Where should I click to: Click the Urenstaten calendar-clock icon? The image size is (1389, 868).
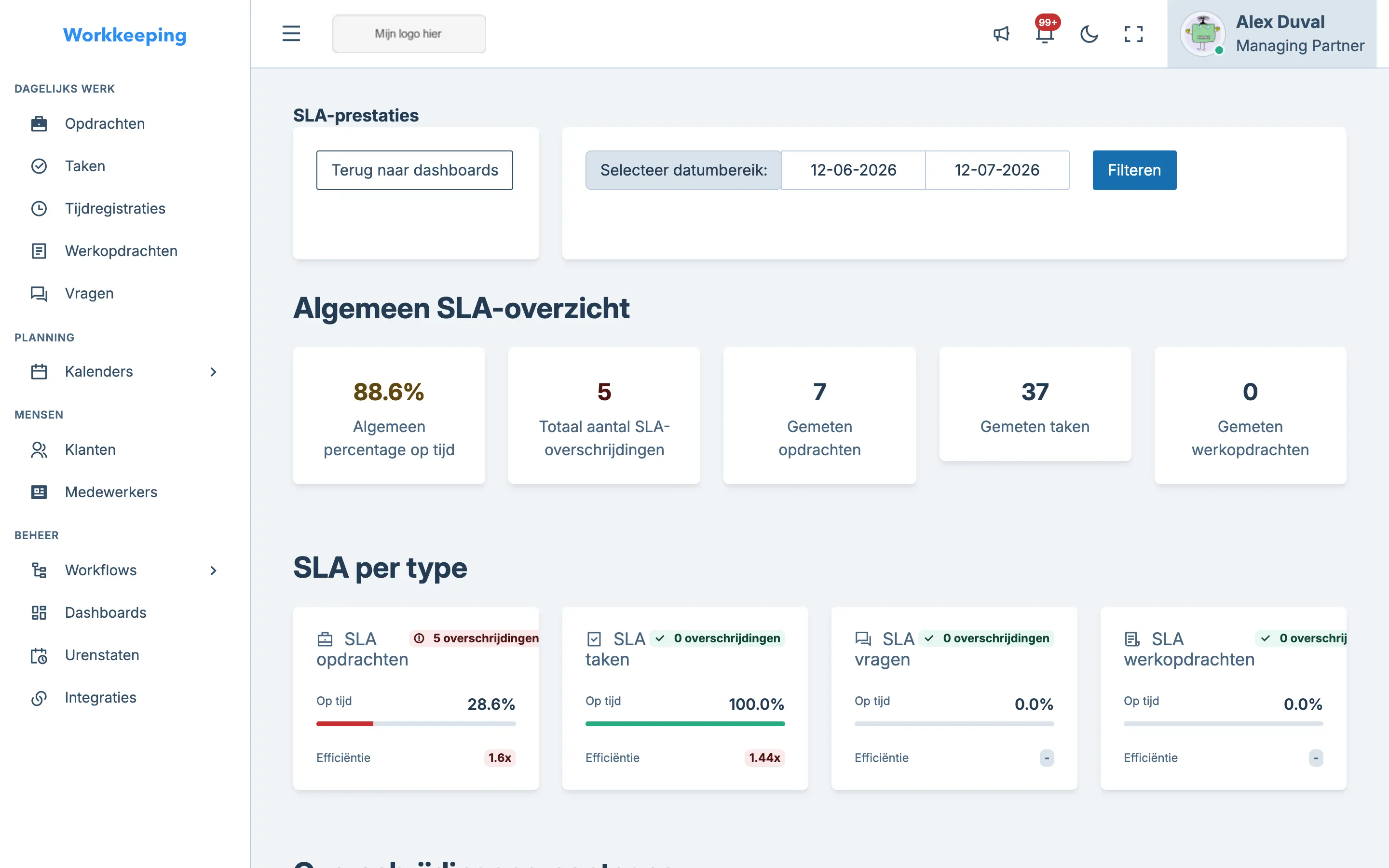pos(39,655)
